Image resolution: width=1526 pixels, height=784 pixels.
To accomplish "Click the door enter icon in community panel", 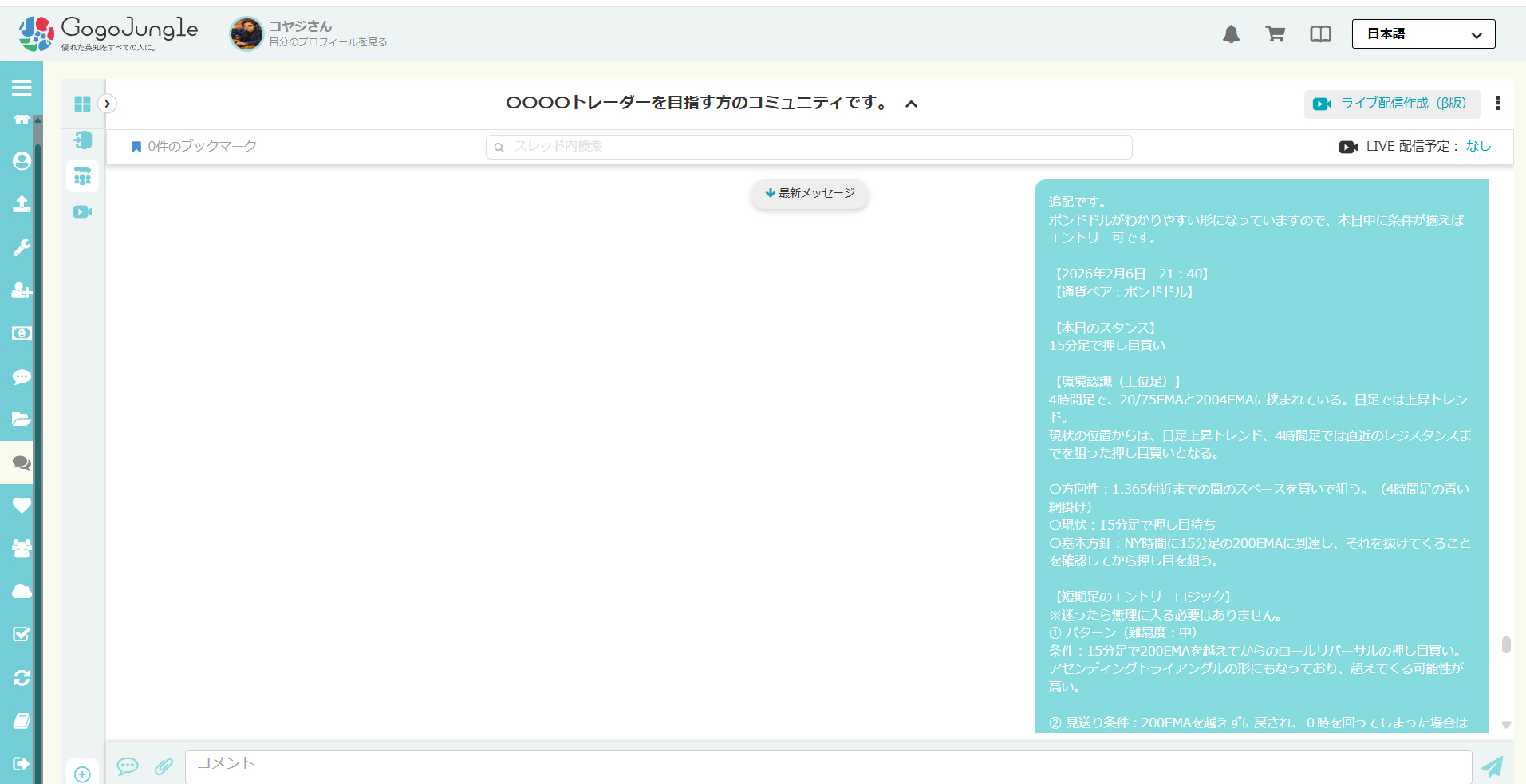I will (82, 140).
